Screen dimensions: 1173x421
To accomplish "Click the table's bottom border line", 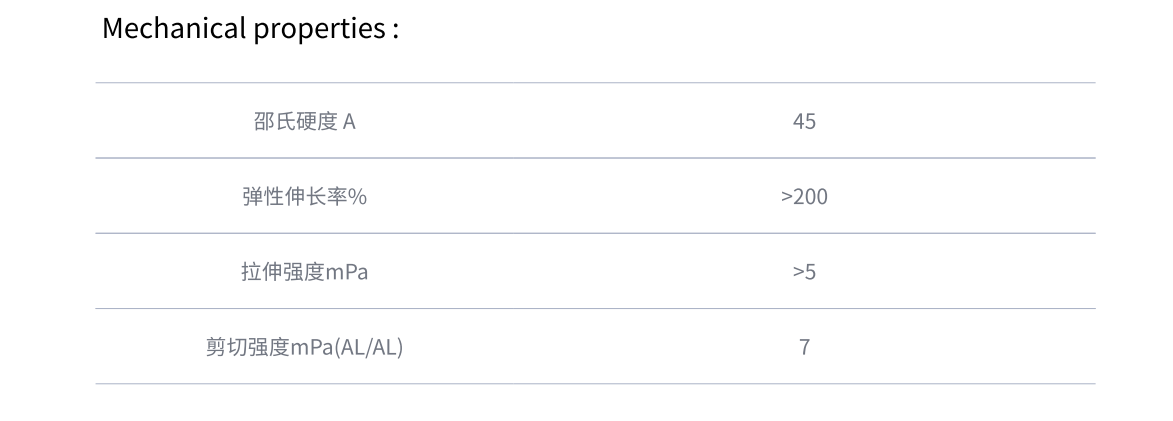I will (595, 384).
